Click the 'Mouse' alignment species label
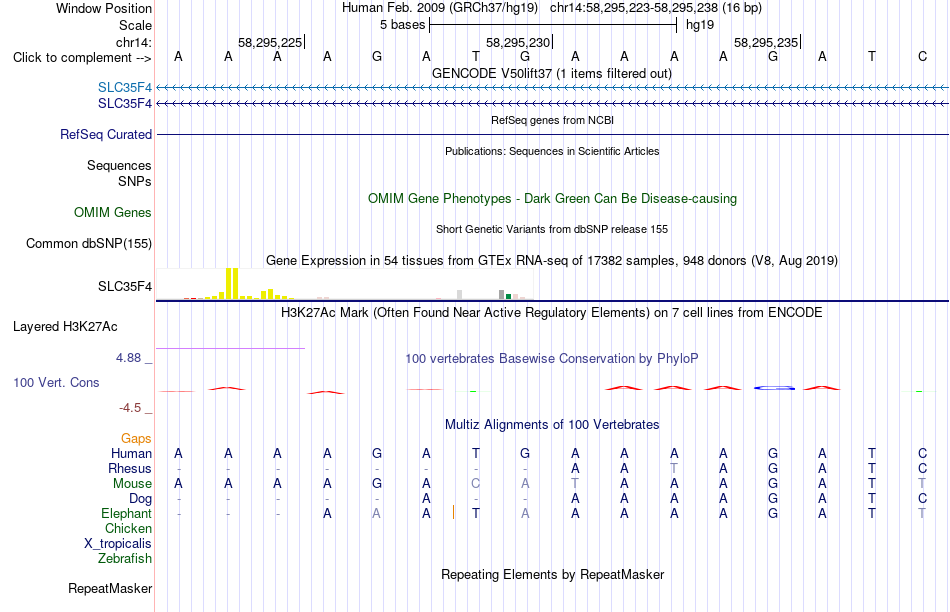This screenshot has height=612, width=950. point(132,484)
